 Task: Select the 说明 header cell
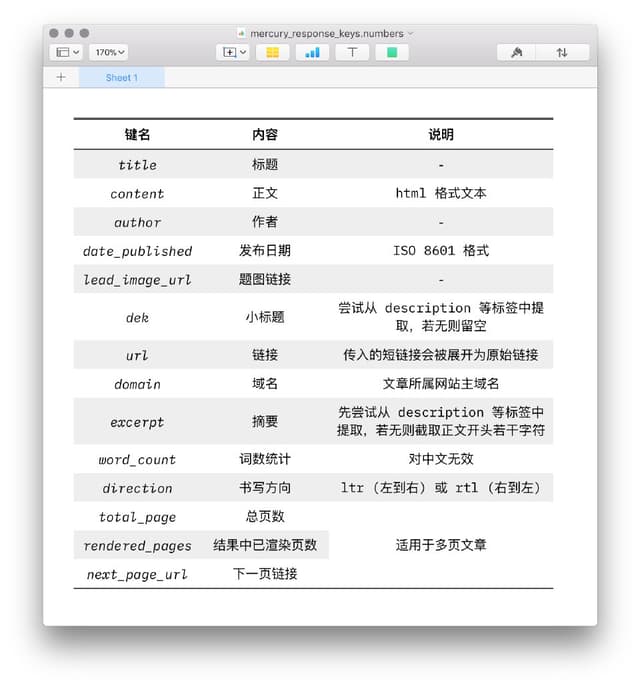coord(440,134)
